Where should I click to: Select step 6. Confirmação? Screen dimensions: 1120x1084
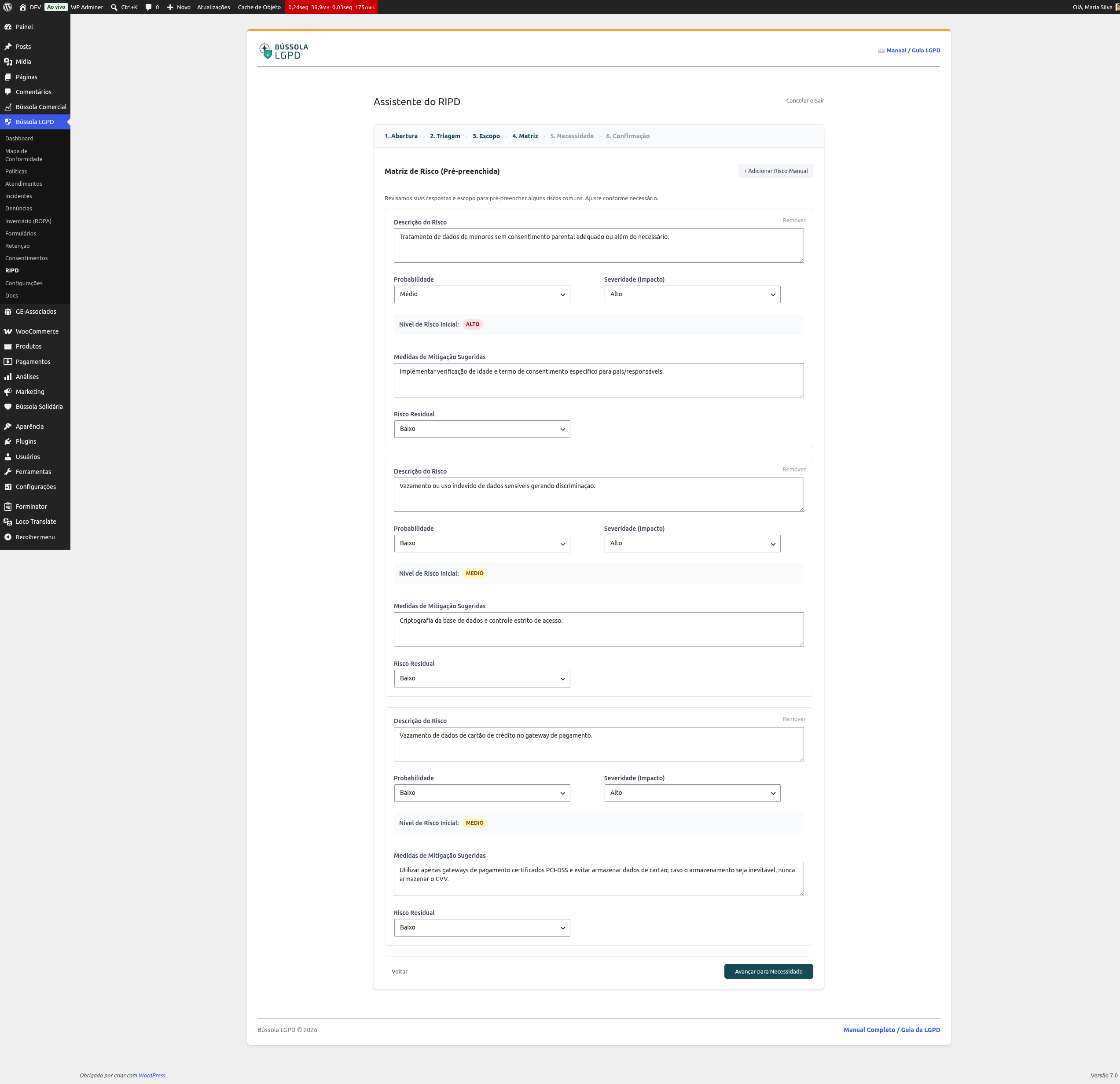[628, 136]
